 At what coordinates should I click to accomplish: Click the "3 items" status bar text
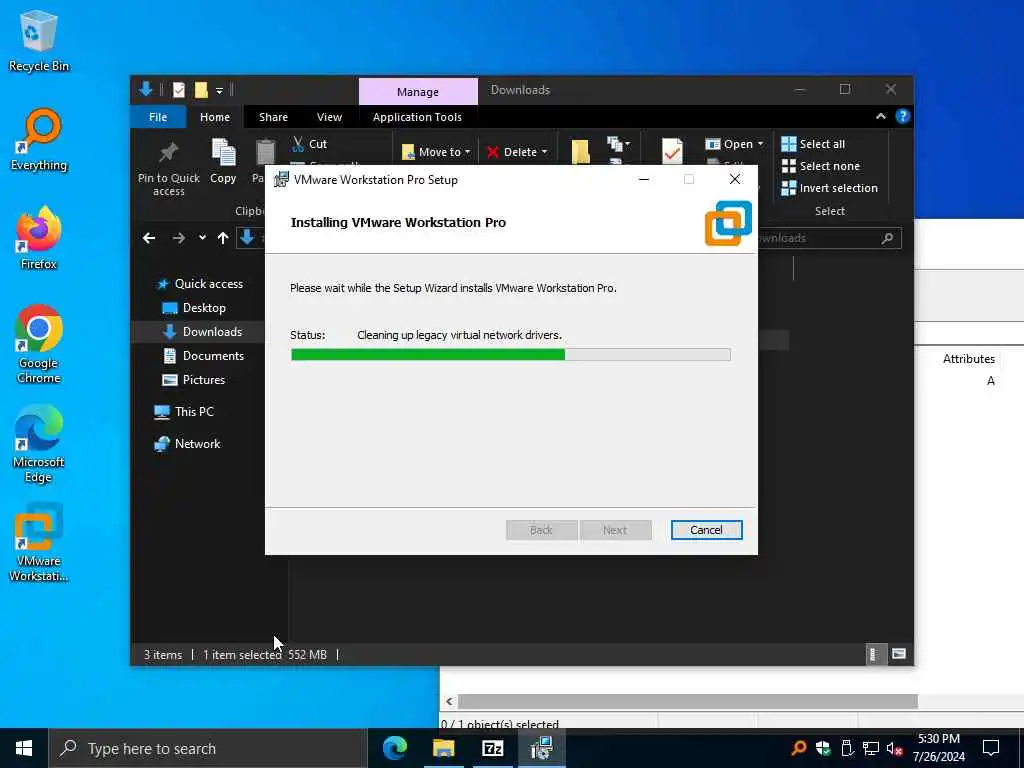[x=163, y=654]
